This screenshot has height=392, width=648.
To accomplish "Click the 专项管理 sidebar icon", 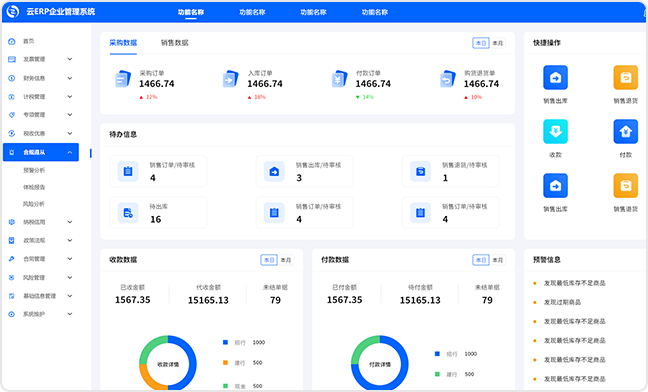I will pos(12,115).
